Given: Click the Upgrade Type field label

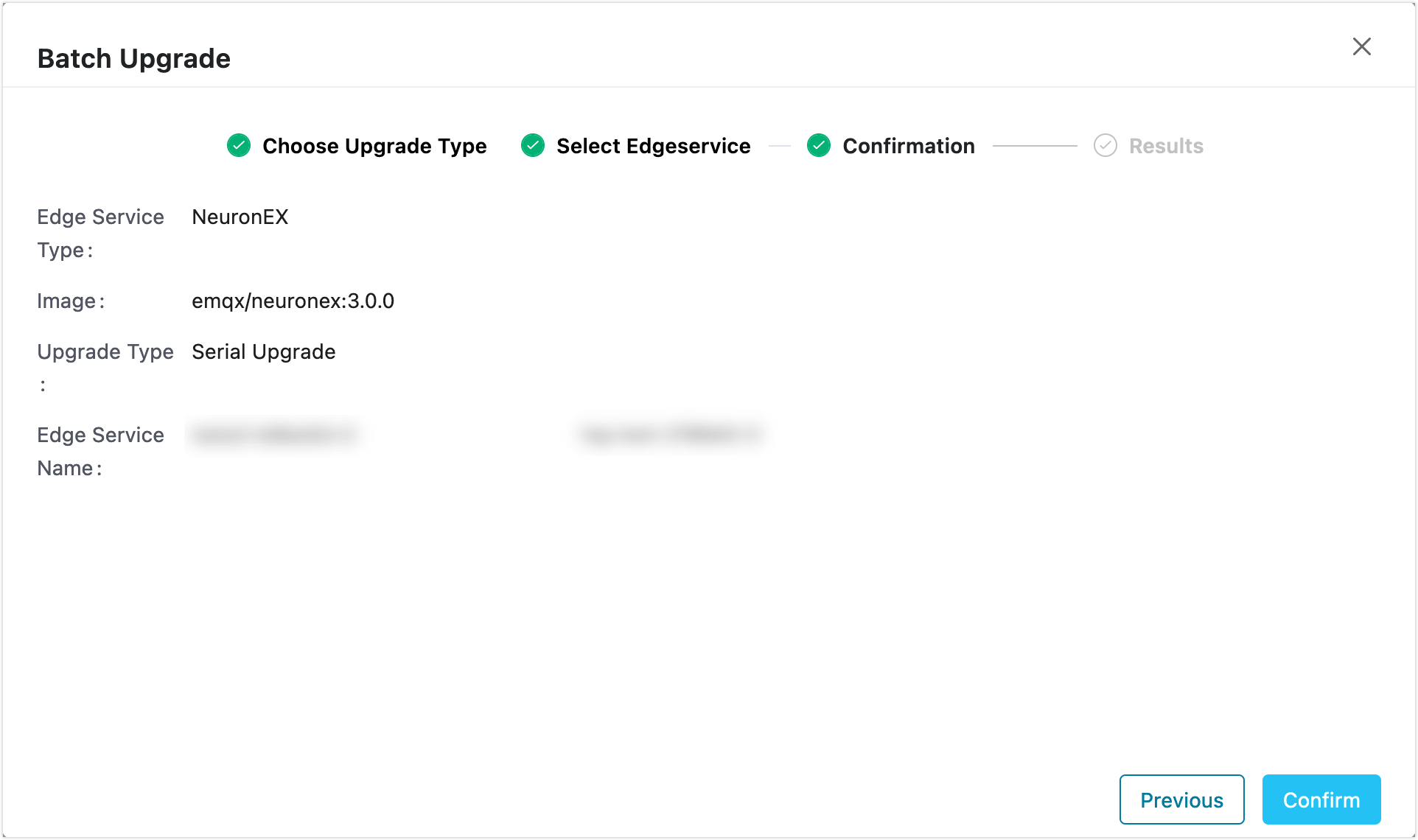Looking at the screenshot, I should coord(105,351).
